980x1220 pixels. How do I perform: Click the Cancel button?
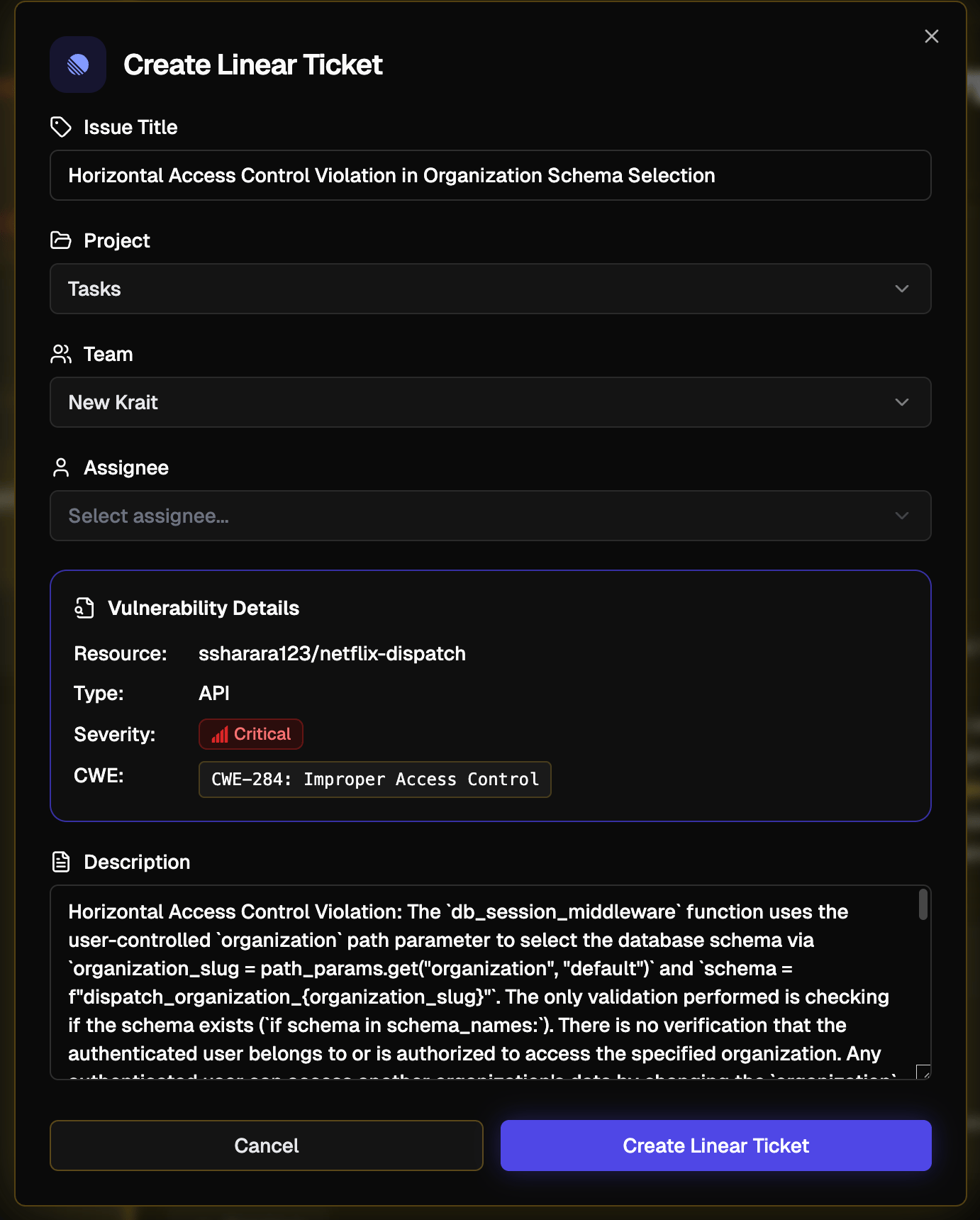[267, 1146]
